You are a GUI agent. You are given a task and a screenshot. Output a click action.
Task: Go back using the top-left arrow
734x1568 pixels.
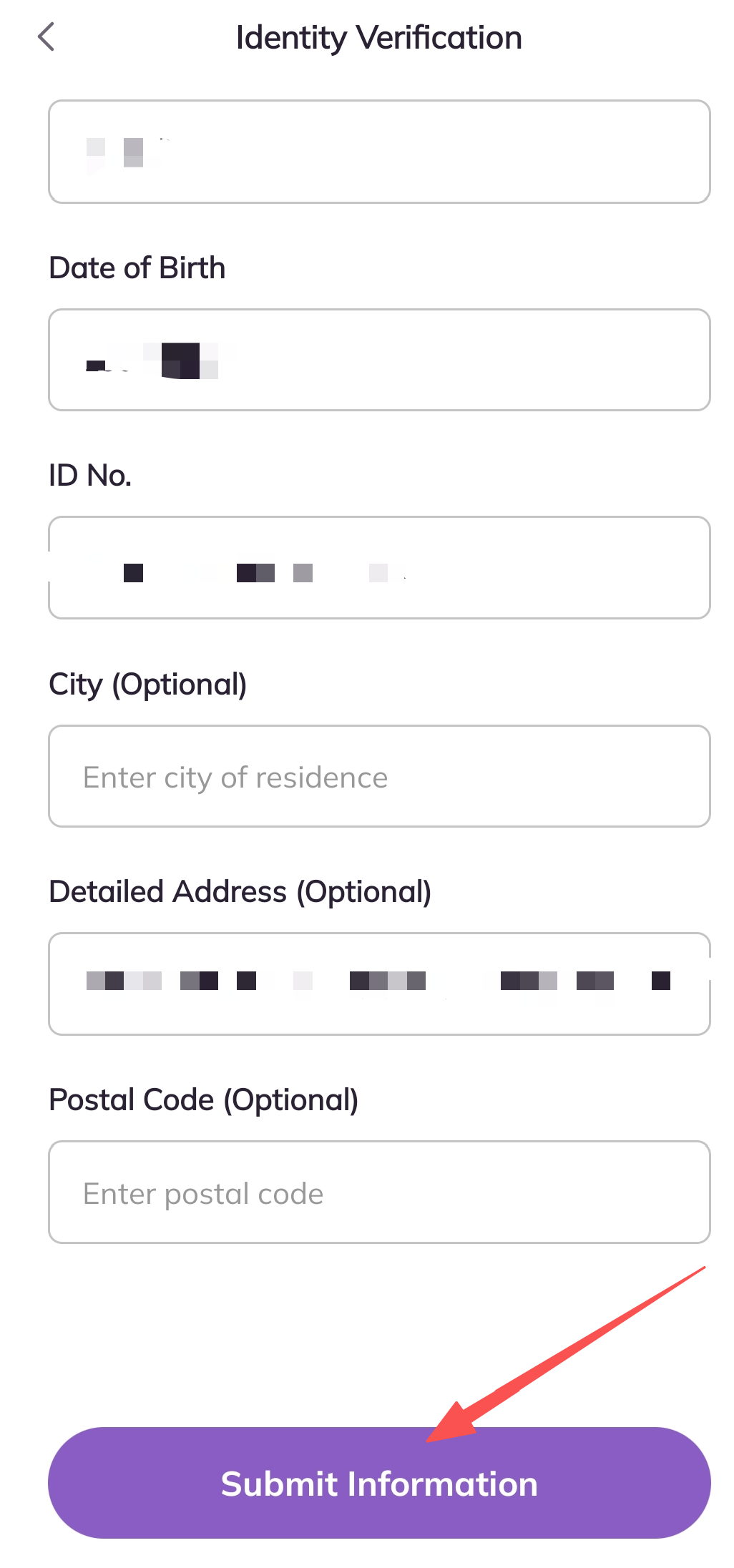pyautogui.click(x=47, y=37)
